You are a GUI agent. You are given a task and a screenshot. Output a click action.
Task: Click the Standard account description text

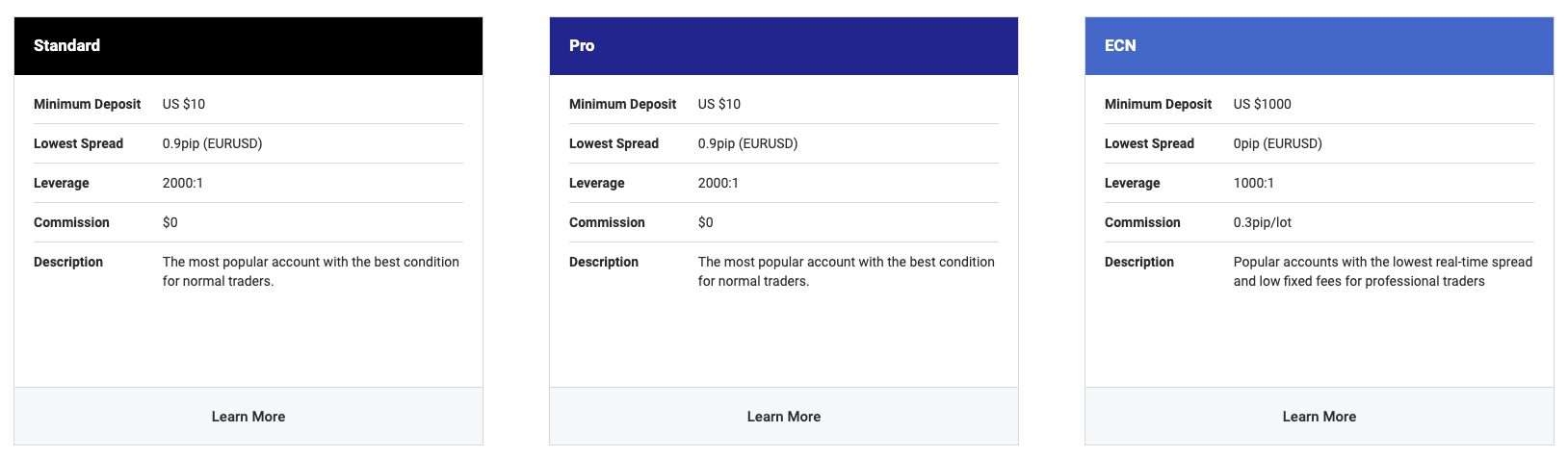click(x=311, y=271)
